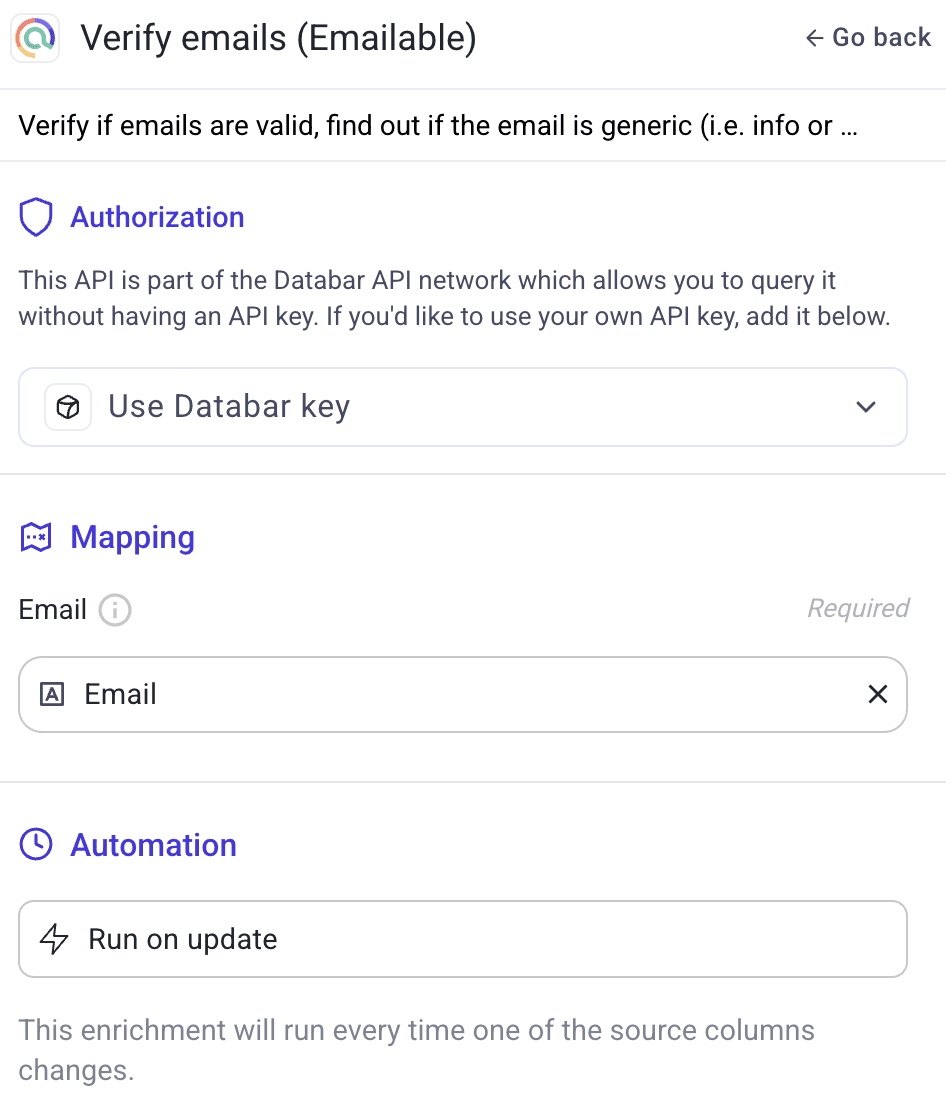
Task: Click the Automation section heading
Action: click(x=153, y=845)
